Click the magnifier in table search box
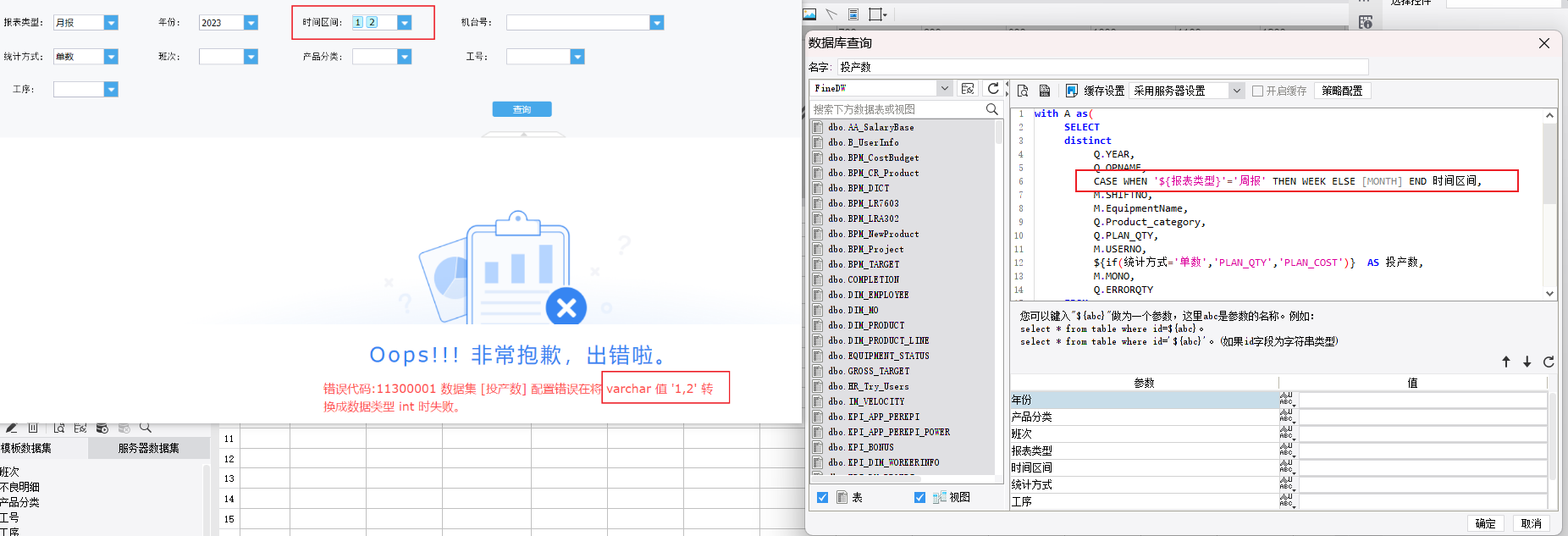The image size is (1568, 536). point(992,109)
